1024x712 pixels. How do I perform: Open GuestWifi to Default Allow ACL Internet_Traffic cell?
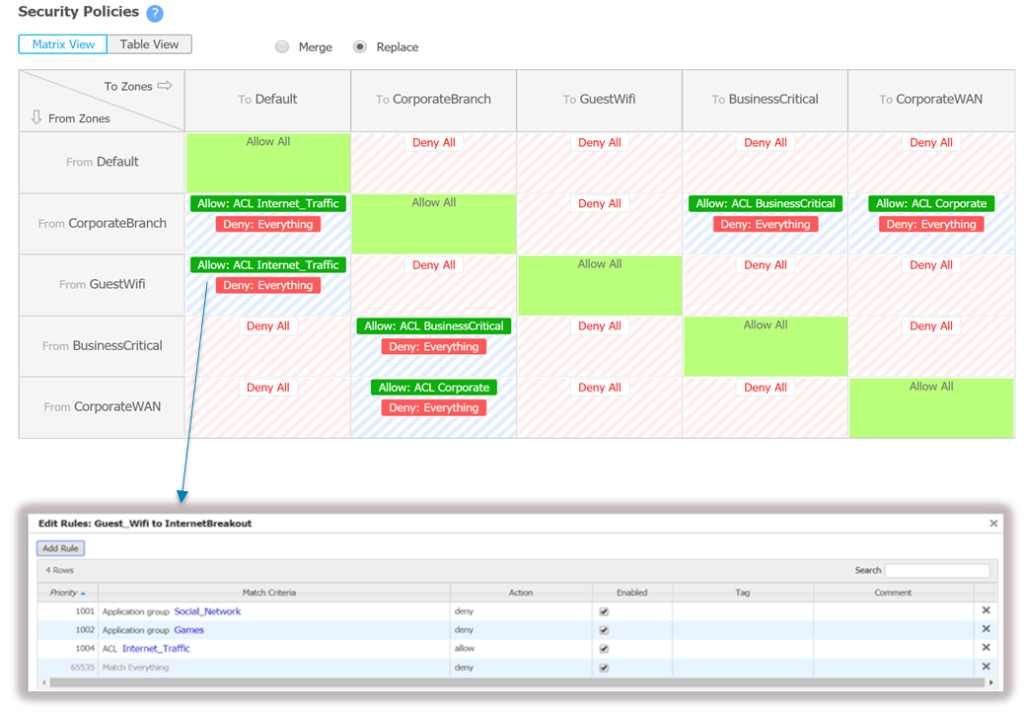pyautogui.click(x=268, y=265)
